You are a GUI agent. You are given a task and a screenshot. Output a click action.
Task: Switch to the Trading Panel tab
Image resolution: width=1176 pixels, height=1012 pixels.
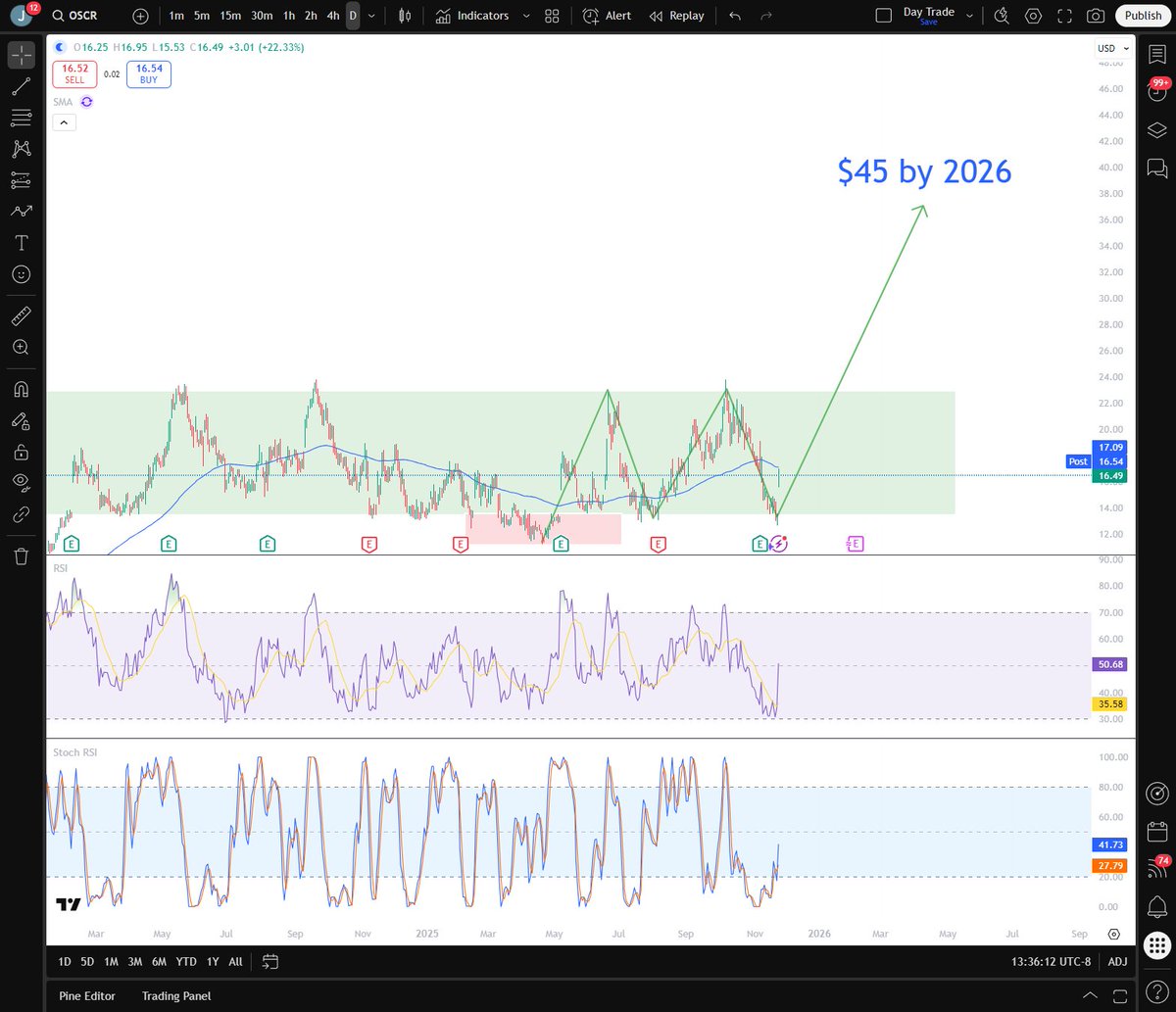click(176, 995)
